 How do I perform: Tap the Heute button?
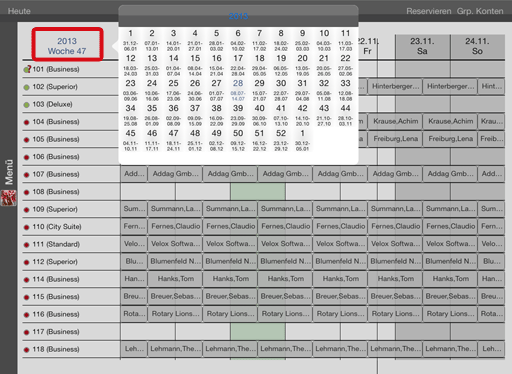coord(19,11)
